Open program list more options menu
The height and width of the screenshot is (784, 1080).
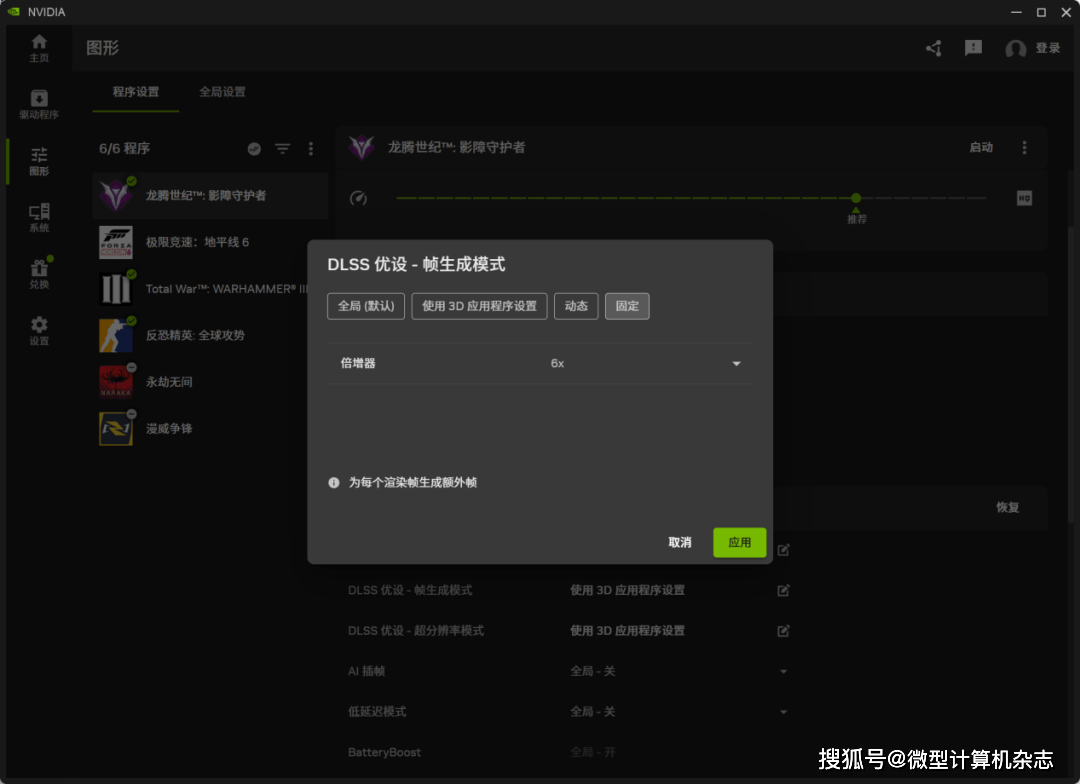pyautogui.click(x=311, y=149)
